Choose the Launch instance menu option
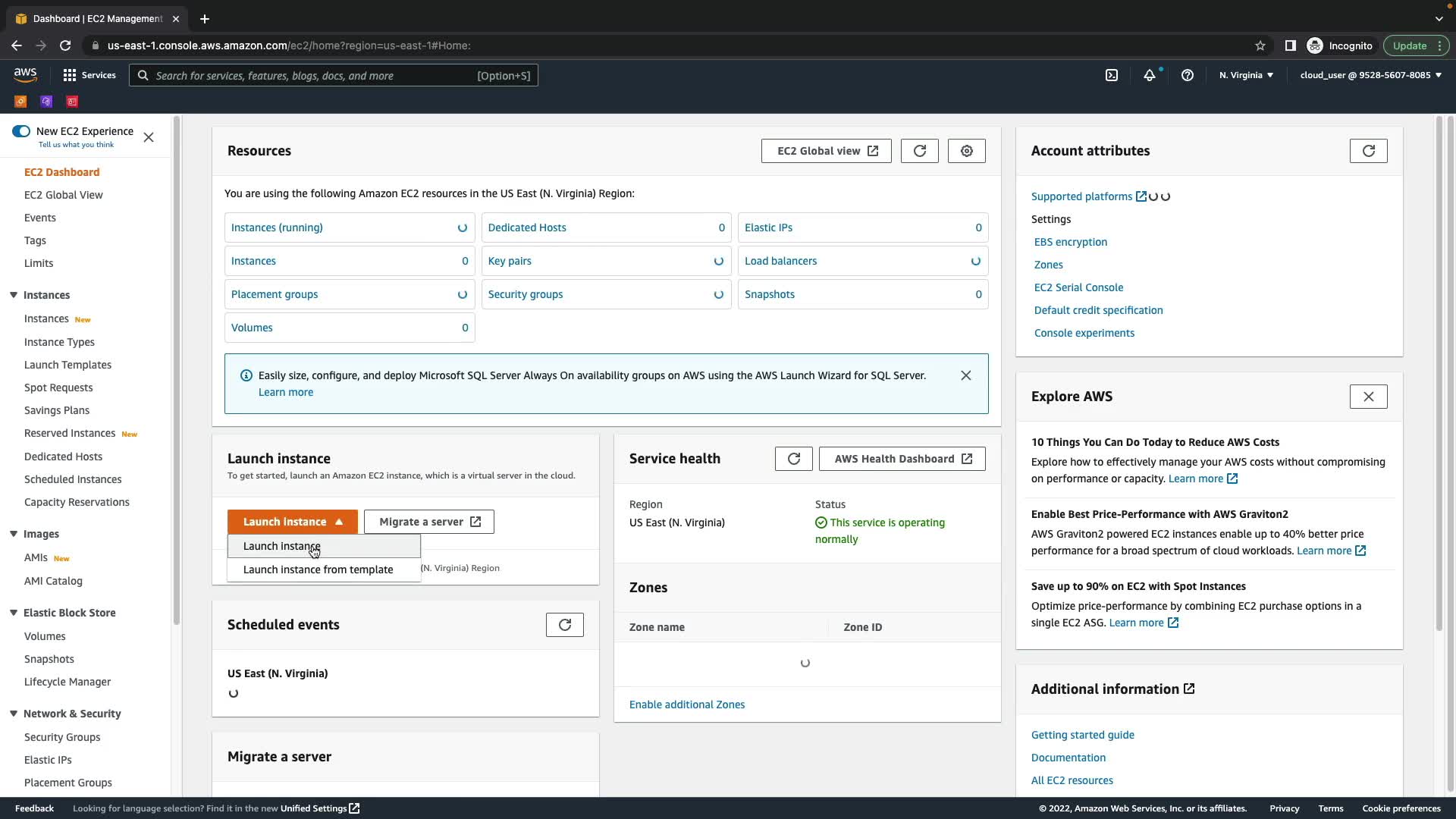Viewport: 1456px width, 819px height. pos(281,546)
